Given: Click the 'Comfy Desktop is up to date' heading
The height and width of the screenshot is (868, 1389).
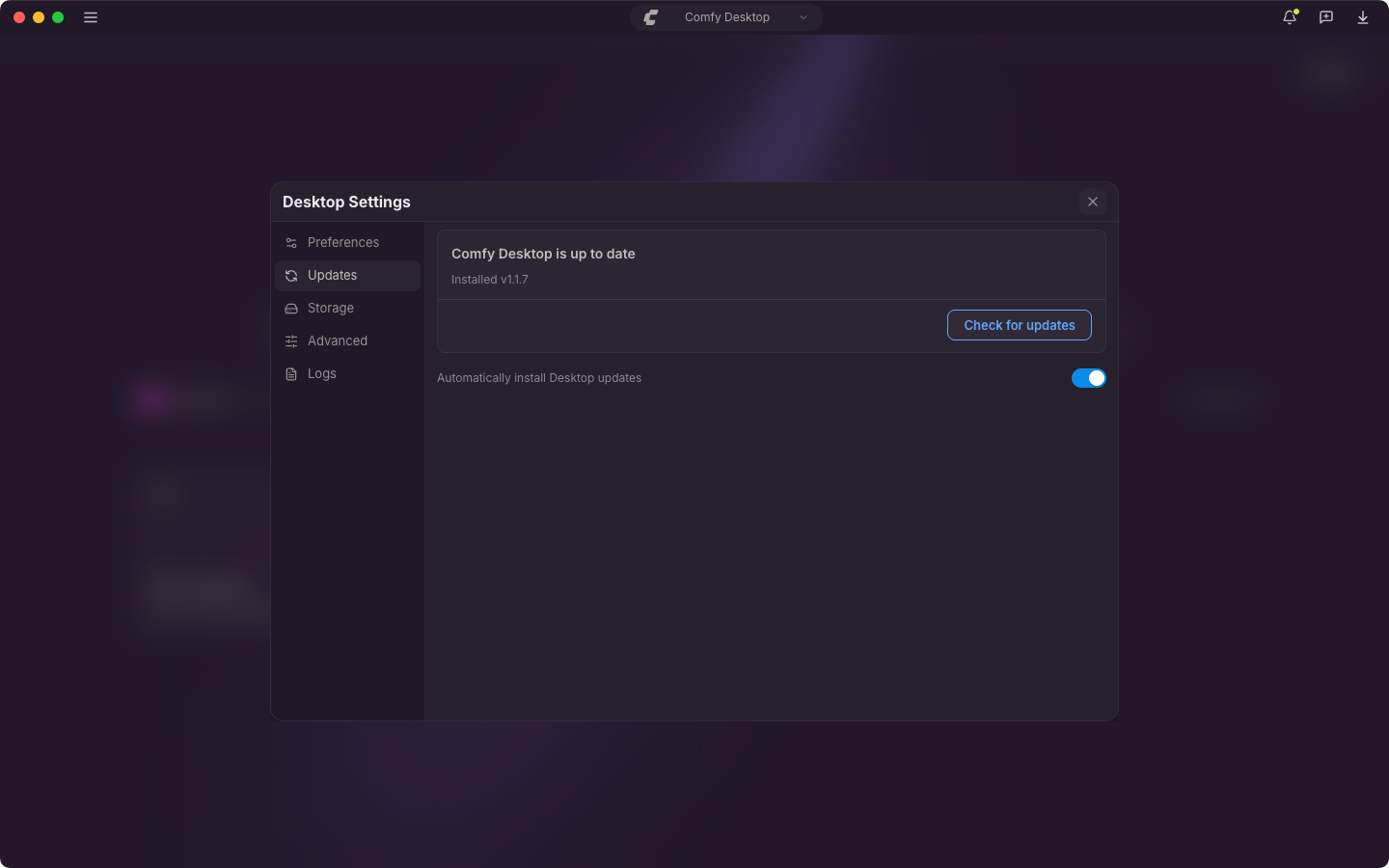Looking at the screenshot, I should pos(543,254).
